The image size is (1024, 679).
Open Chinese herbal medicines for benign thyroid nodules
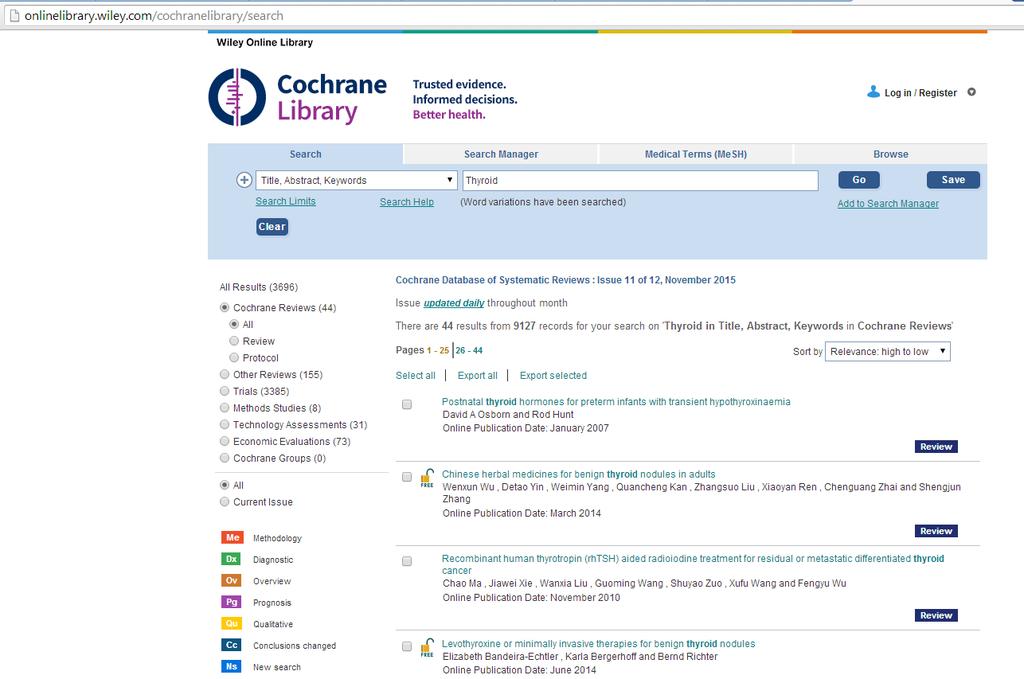(x=579, y=474)
